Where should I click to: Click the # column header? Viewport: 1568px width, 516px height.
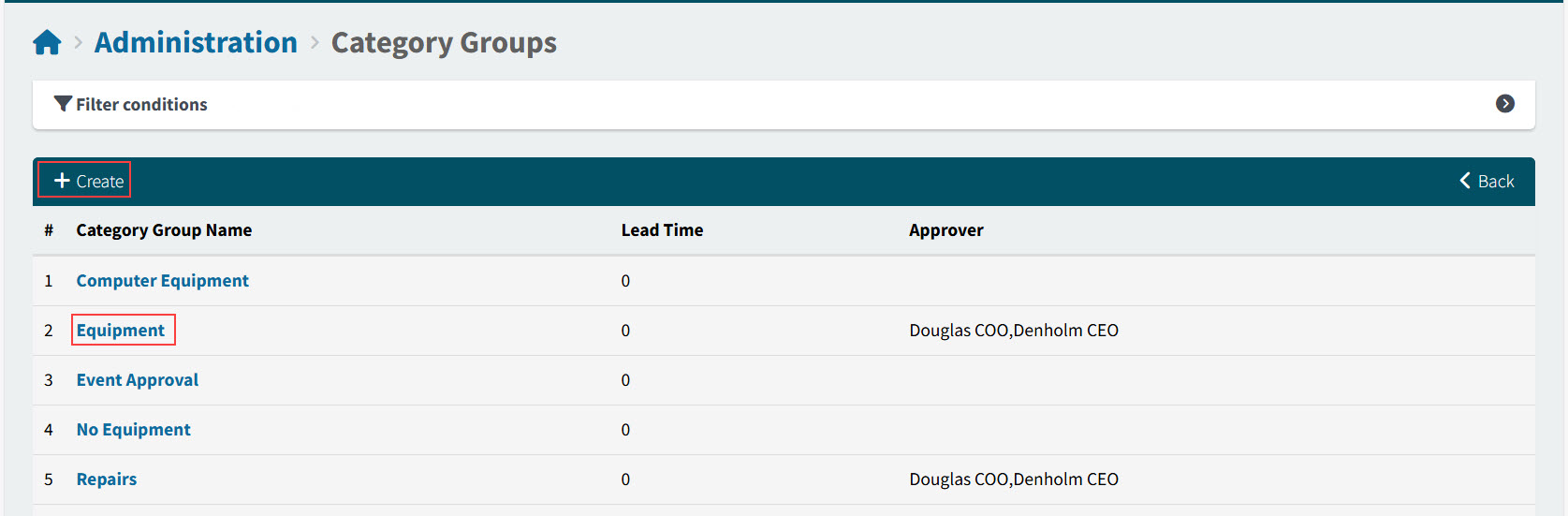pyautogui.click(x=49, y=230)
